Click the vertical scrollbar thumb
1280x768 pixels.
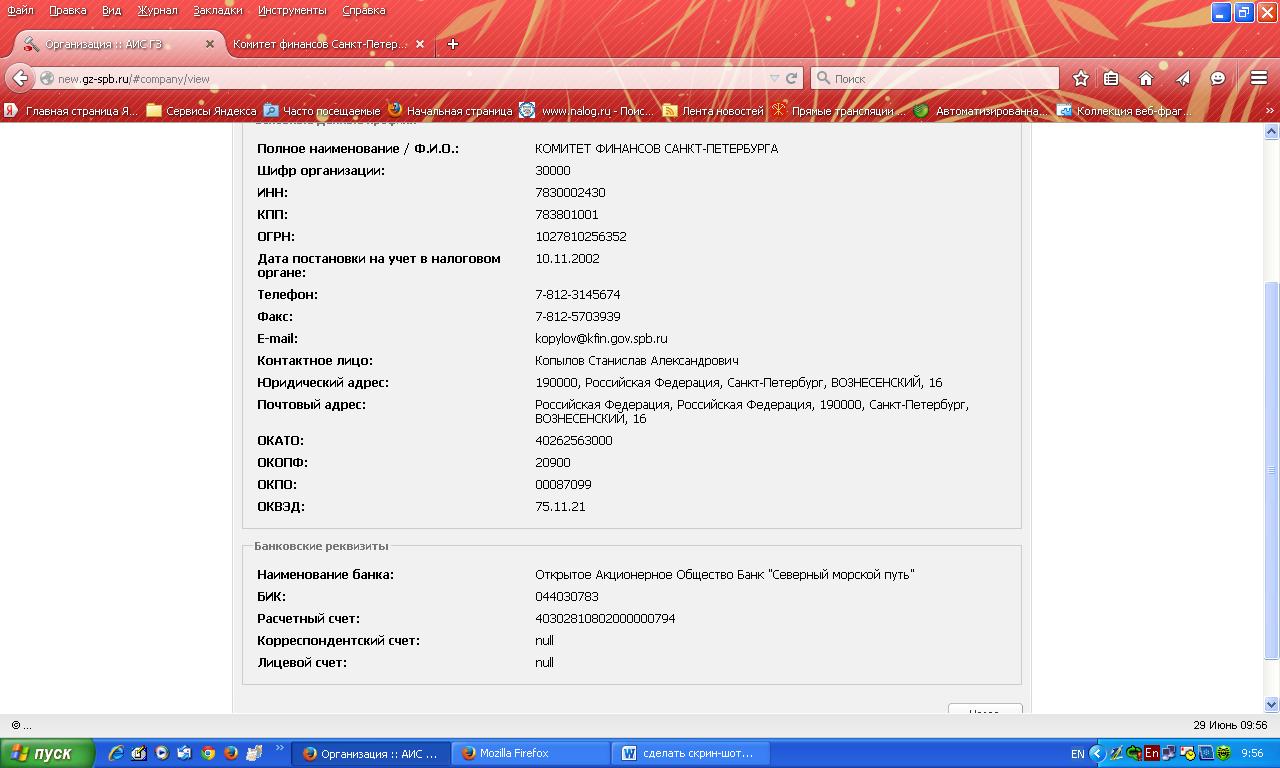pos(1272,470)
